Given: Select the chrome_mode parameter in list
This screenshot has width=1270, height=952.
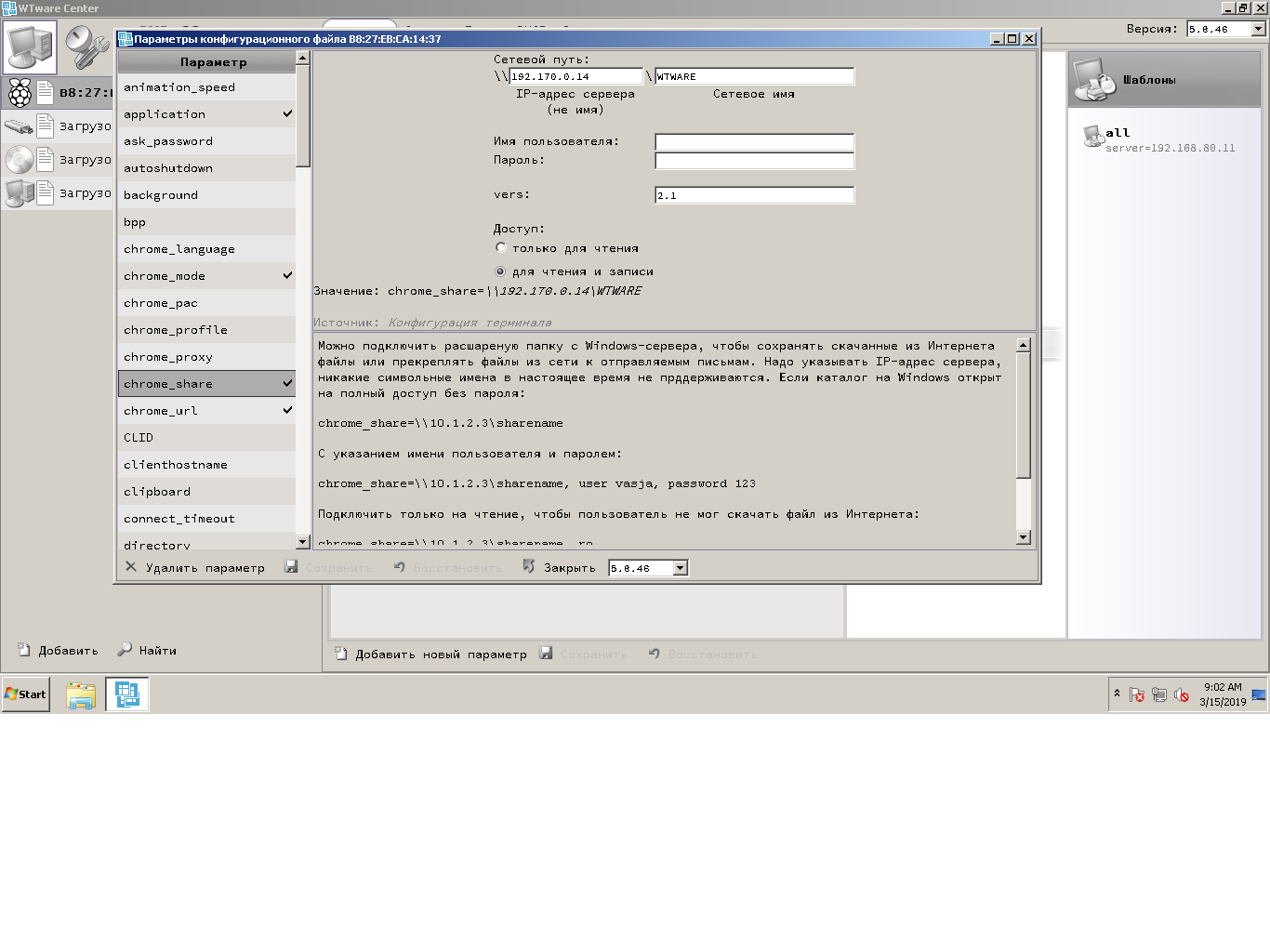Looking at the screenshot, I should (x=206, y=276).
